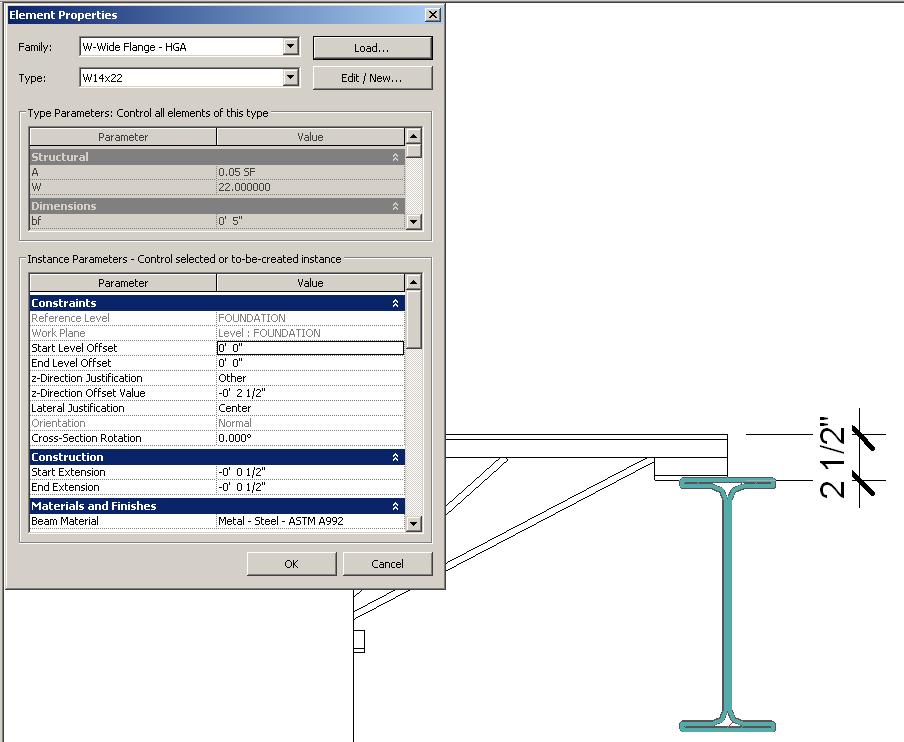Collapse the Construction section

click(395, 457)
